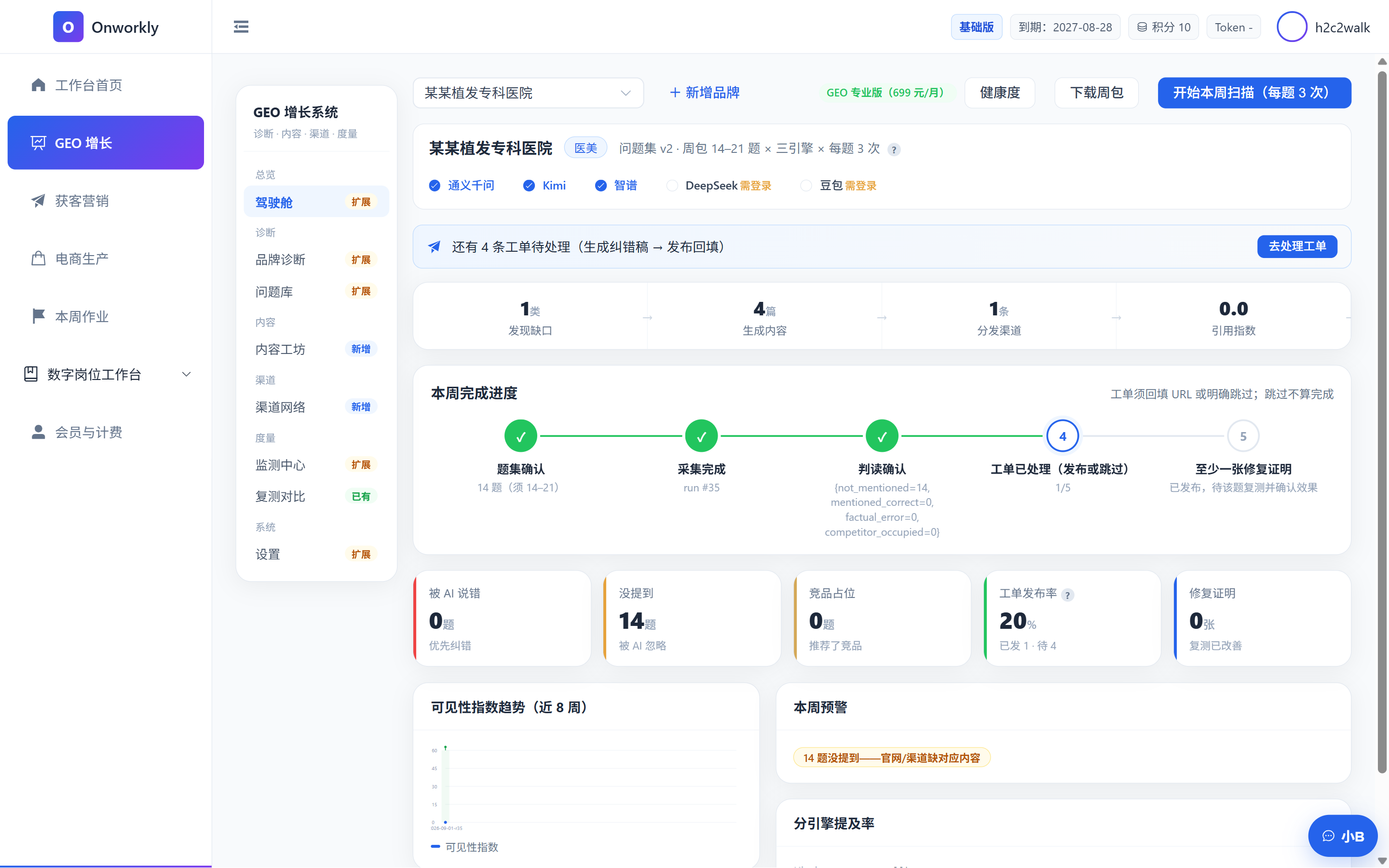Open 渠道网络 menu item

point(316,407)
